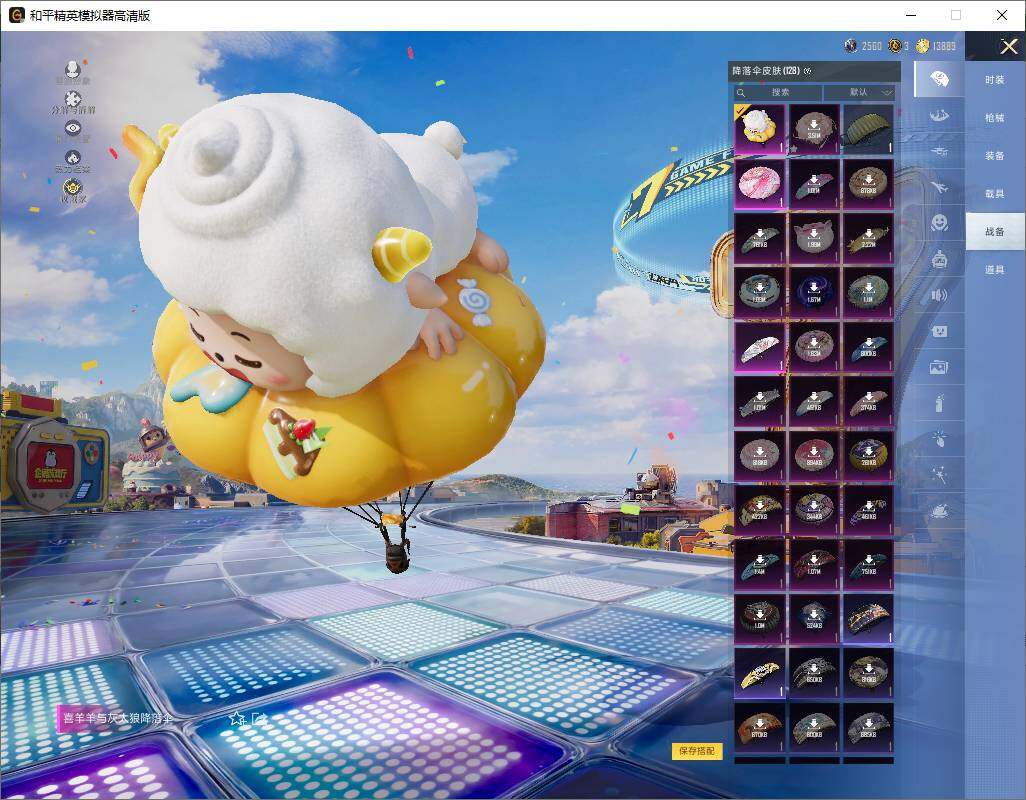The height and width of the screenshot is (800, 1026).
Task: Open the gold crown collector icon
Action: [73, 188]
